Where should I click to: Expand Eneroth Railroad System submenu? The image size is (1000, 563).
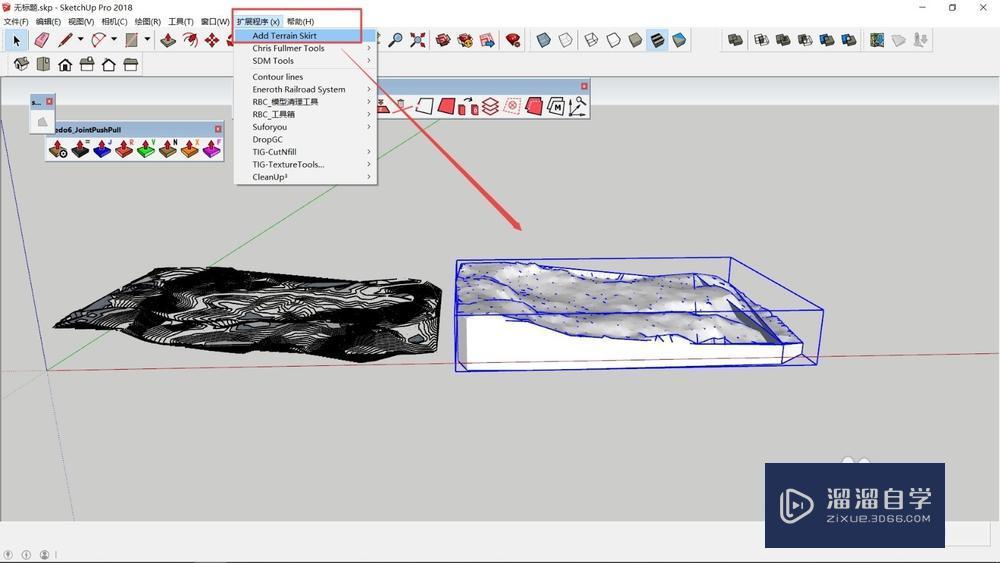tap(306, 89)
